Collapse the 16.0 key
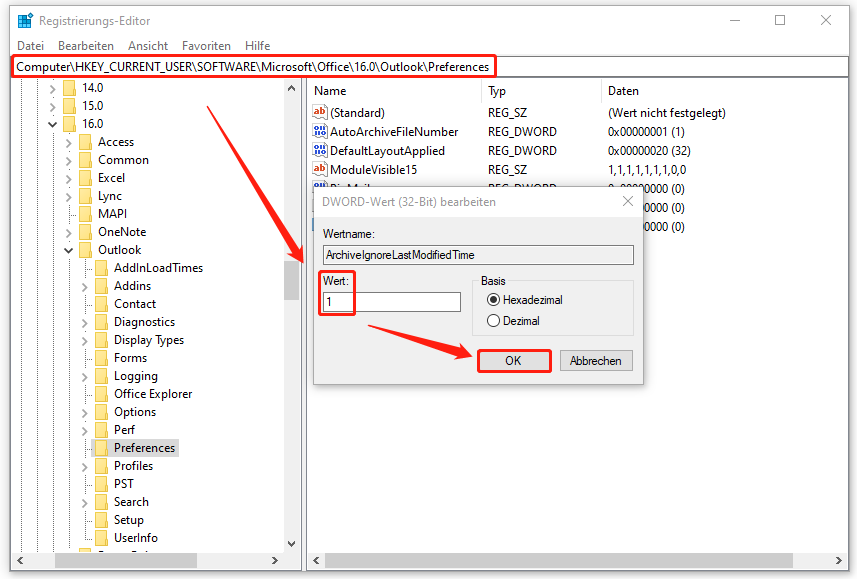 52,124
